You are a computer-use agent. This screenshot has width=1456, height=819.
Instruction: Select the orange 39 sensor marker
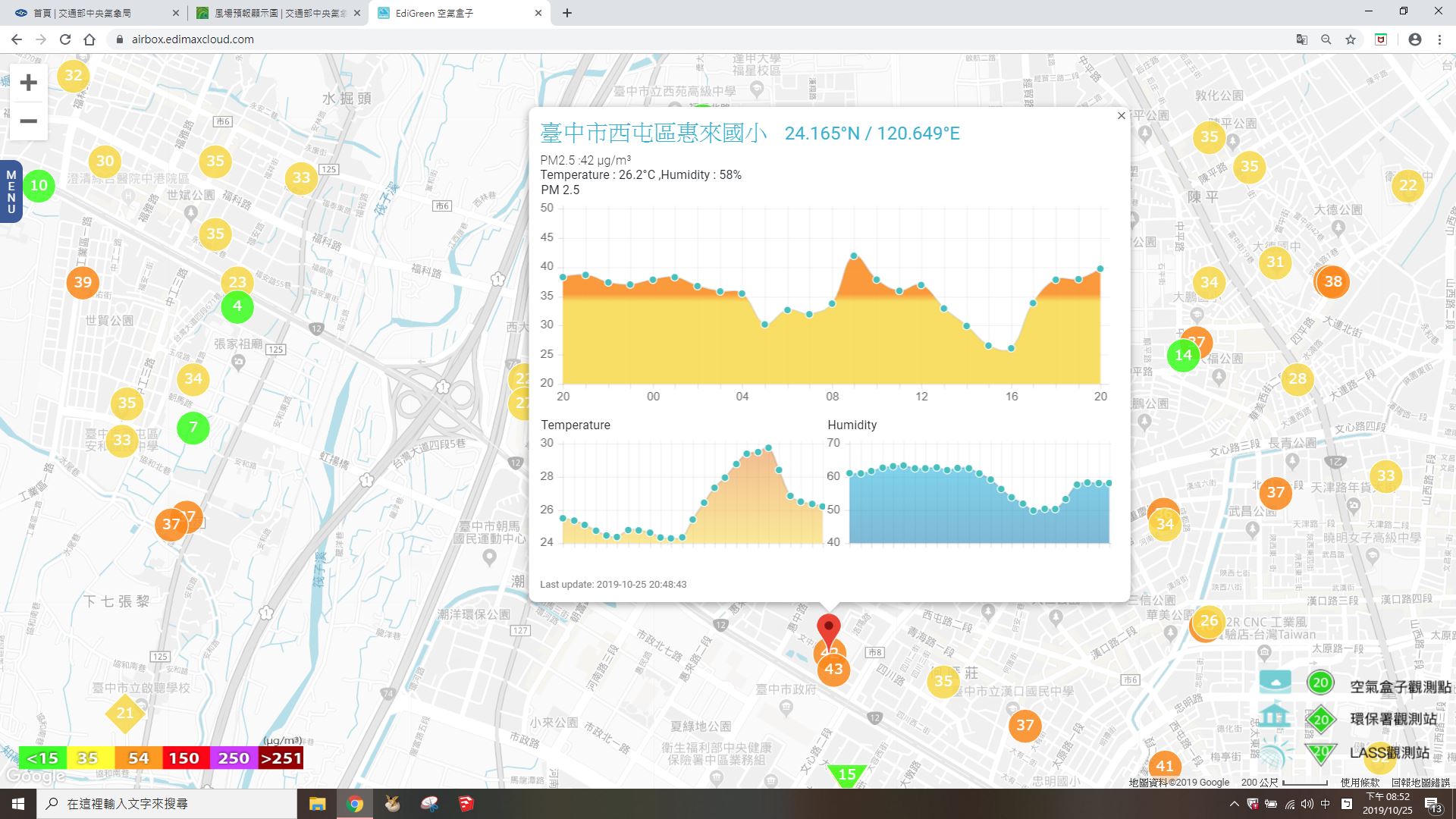[x=83, y=283]
